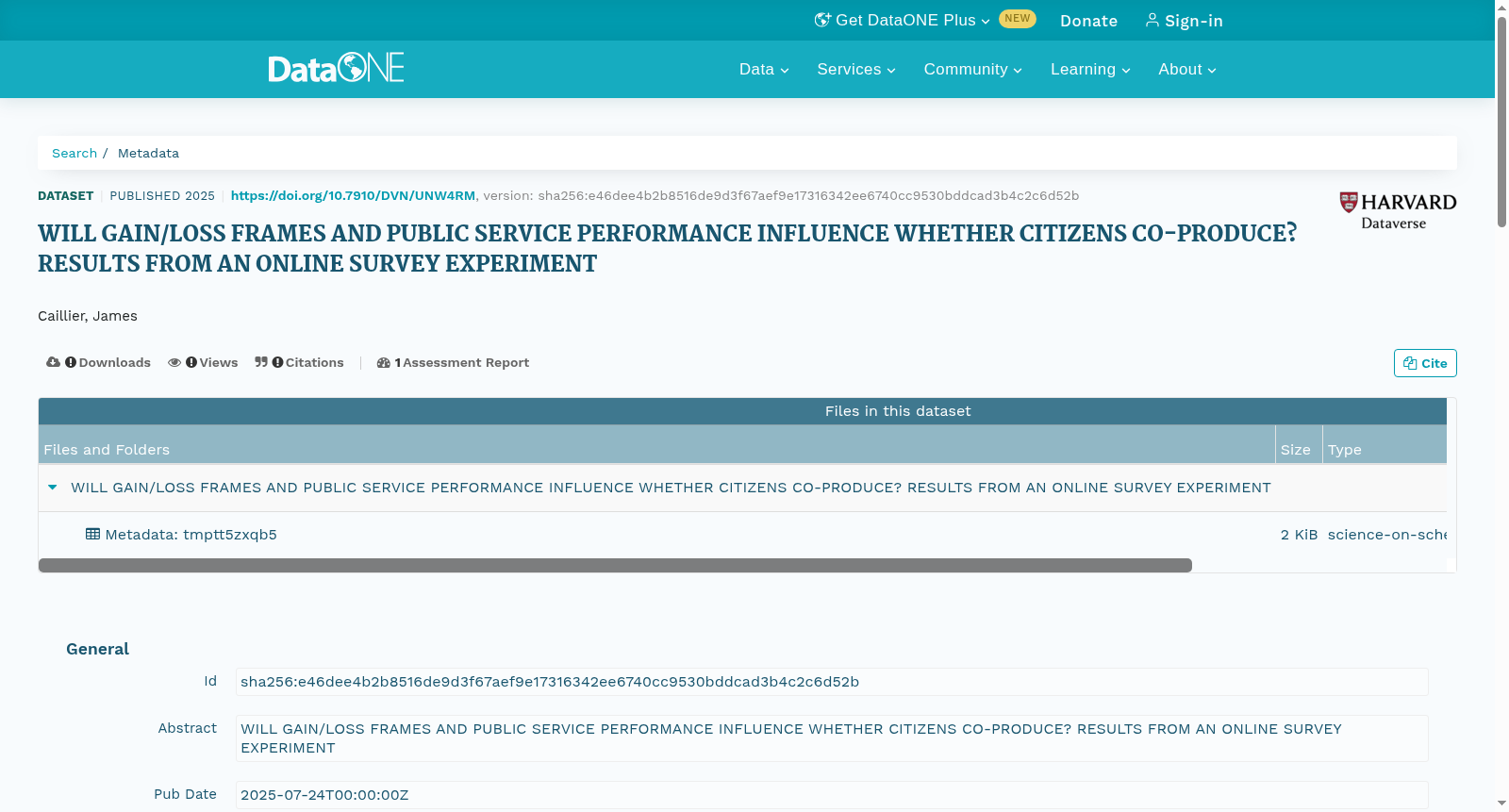Click the DataONE logo
1509x812 pixels.
click(x=336, y=68)
